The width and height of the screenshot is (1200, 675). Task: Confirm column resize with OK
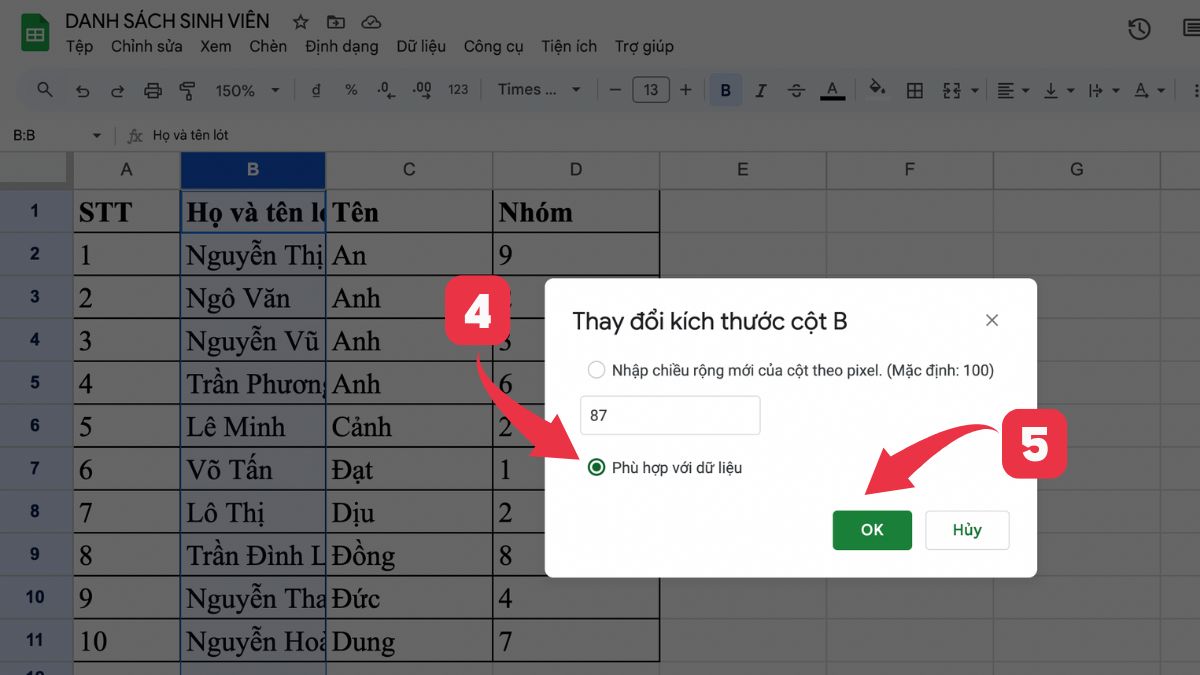871,530
